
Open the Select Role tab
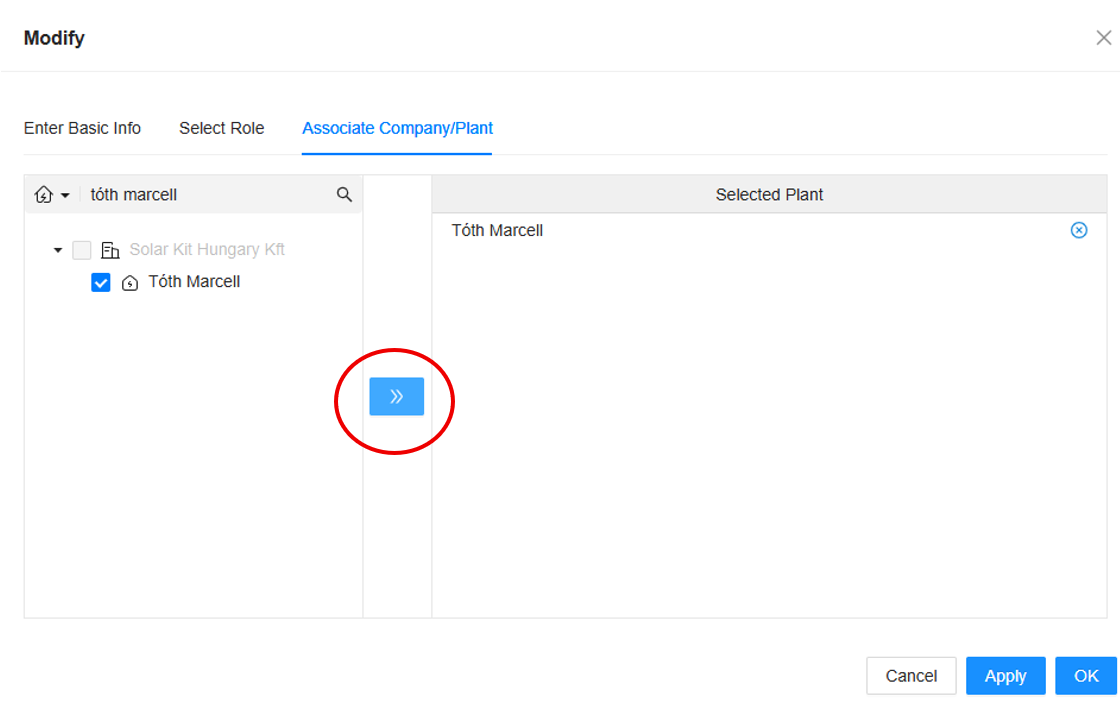click(221, 128)
